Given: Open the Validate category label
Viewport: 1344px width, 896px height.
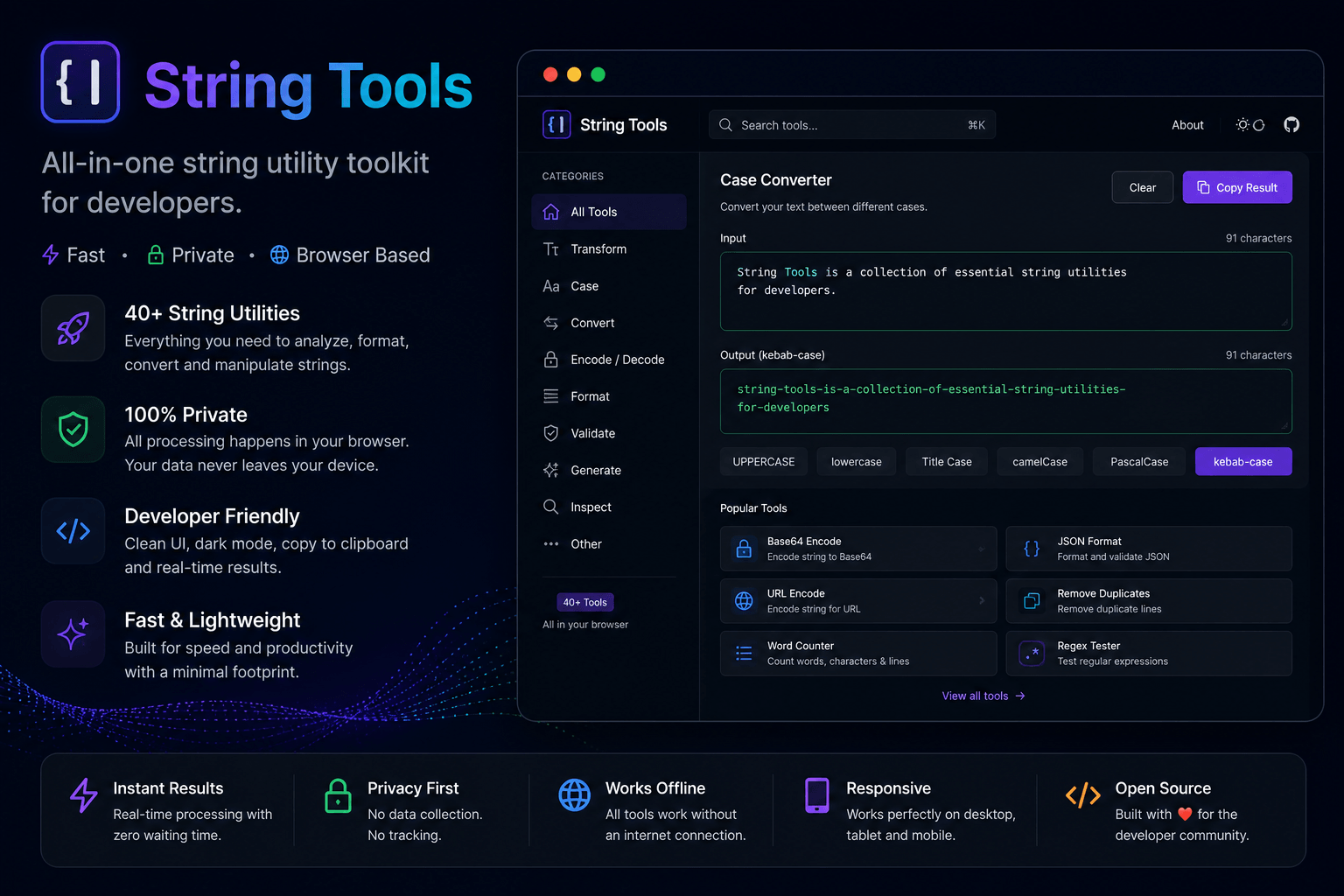Looking at the screenshot, I should click(593, 433).
